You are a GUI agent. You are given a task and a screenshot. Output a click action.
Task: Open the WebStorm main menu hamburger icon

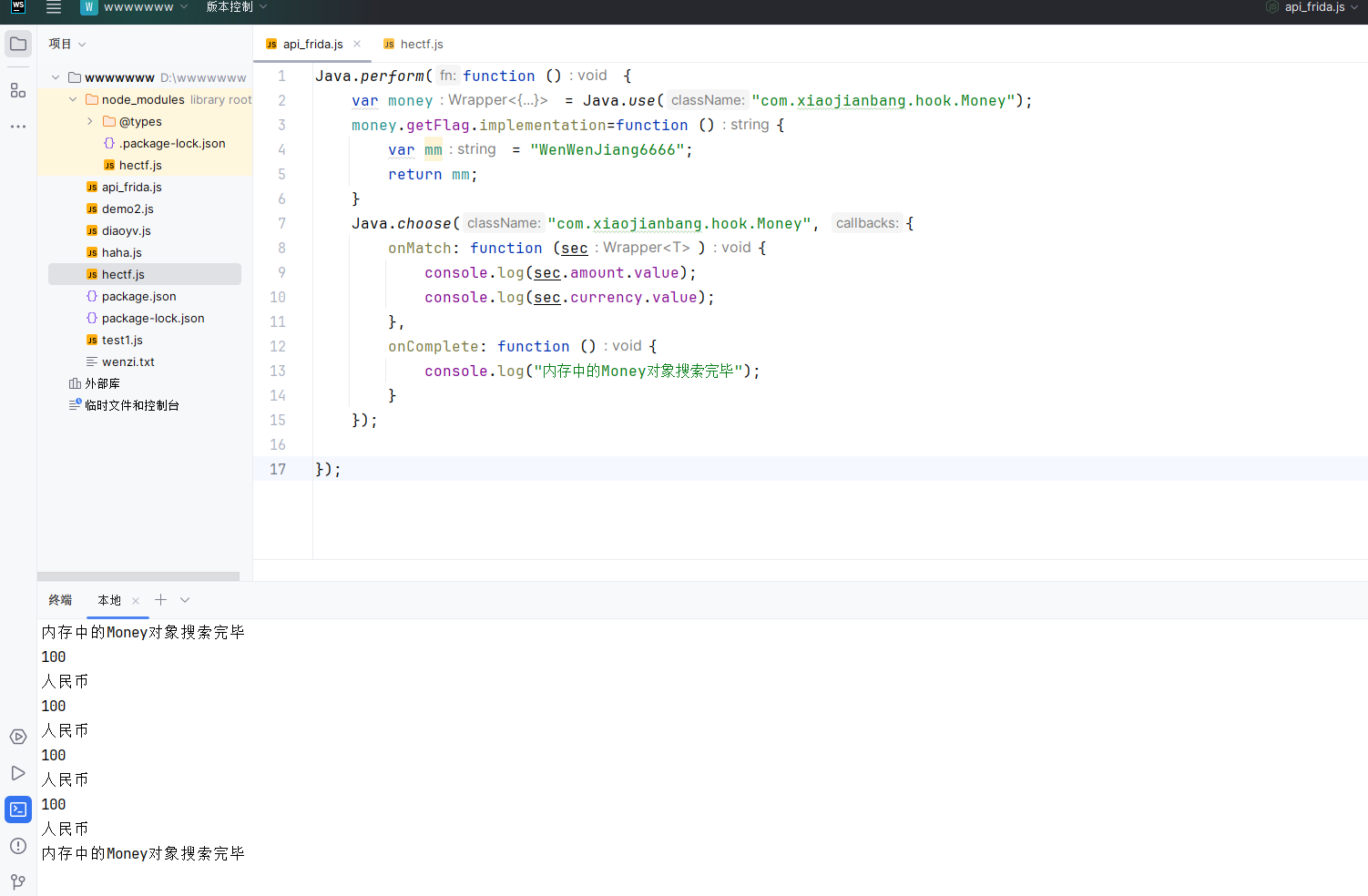click(x=54, y=8)
